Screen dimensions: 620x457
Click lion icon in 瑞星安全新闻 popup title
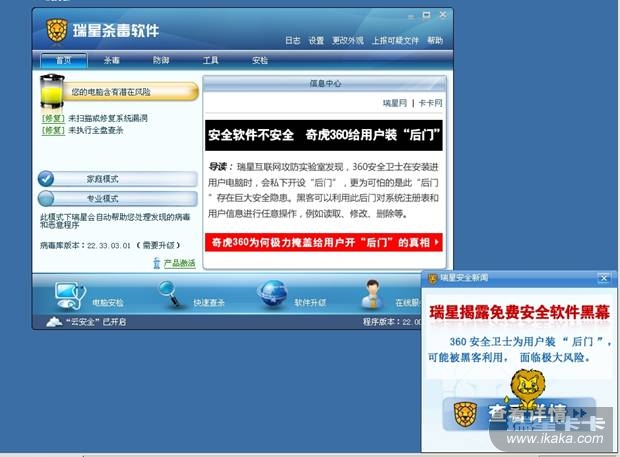(x=433, y=278)
